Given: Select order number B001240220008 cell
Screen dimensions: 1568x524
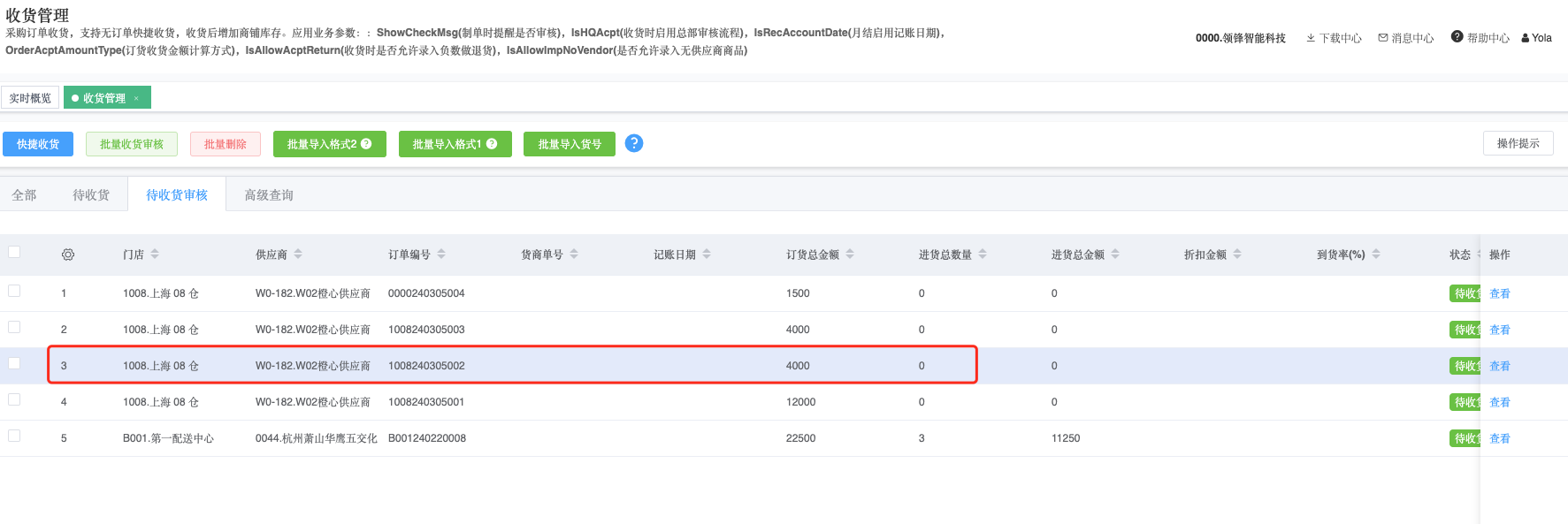Looking at the screenshot, I should click(x=427, y=438).
